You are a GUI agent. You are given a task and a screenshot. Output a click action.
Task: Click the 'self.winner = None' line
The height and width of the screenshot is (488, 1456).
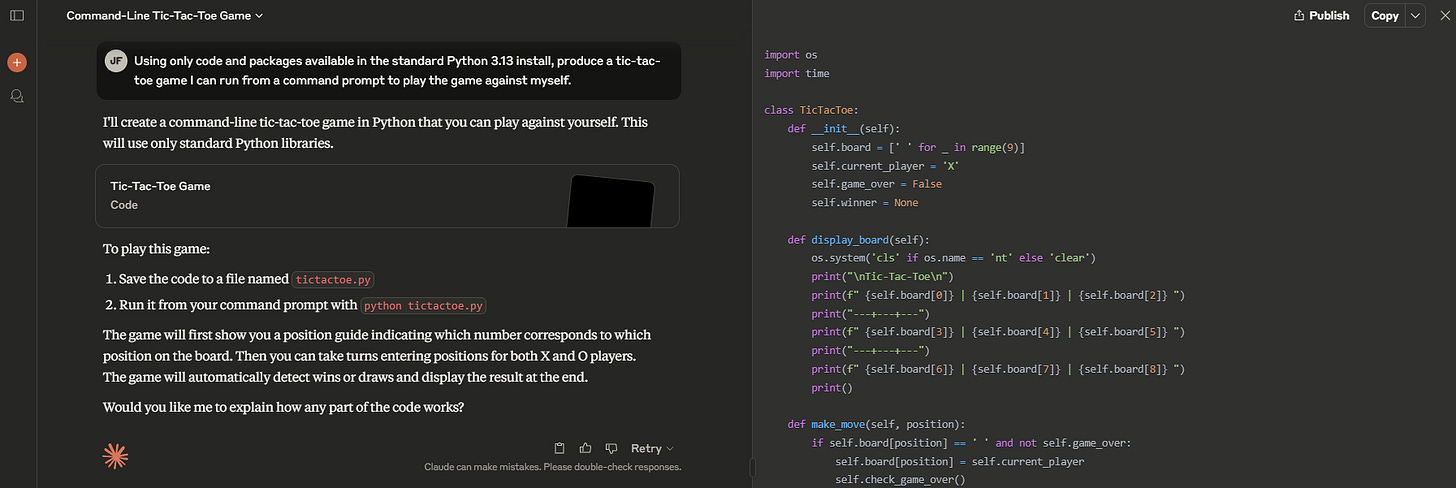(864, 202)
